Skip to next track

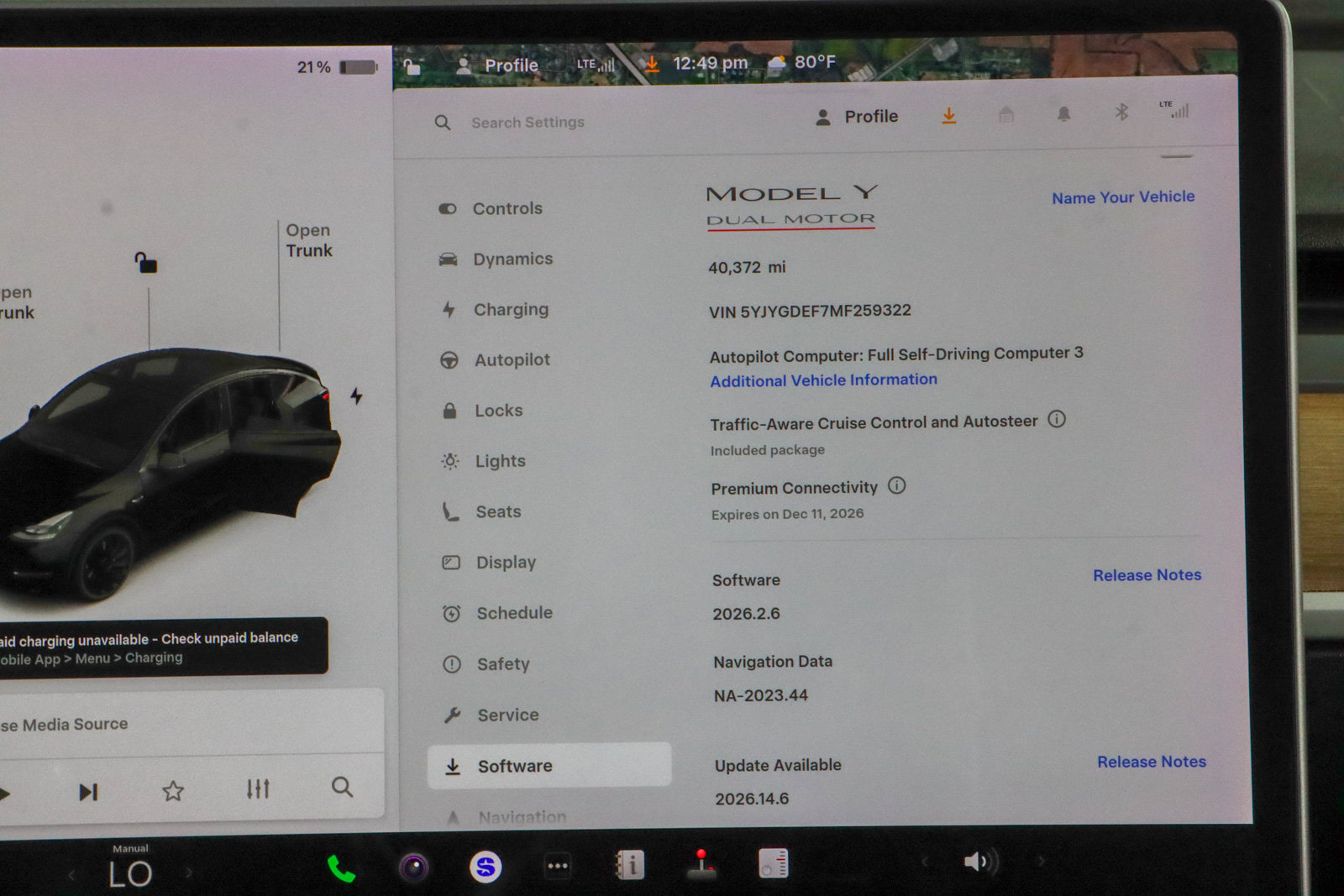point(88,792)
